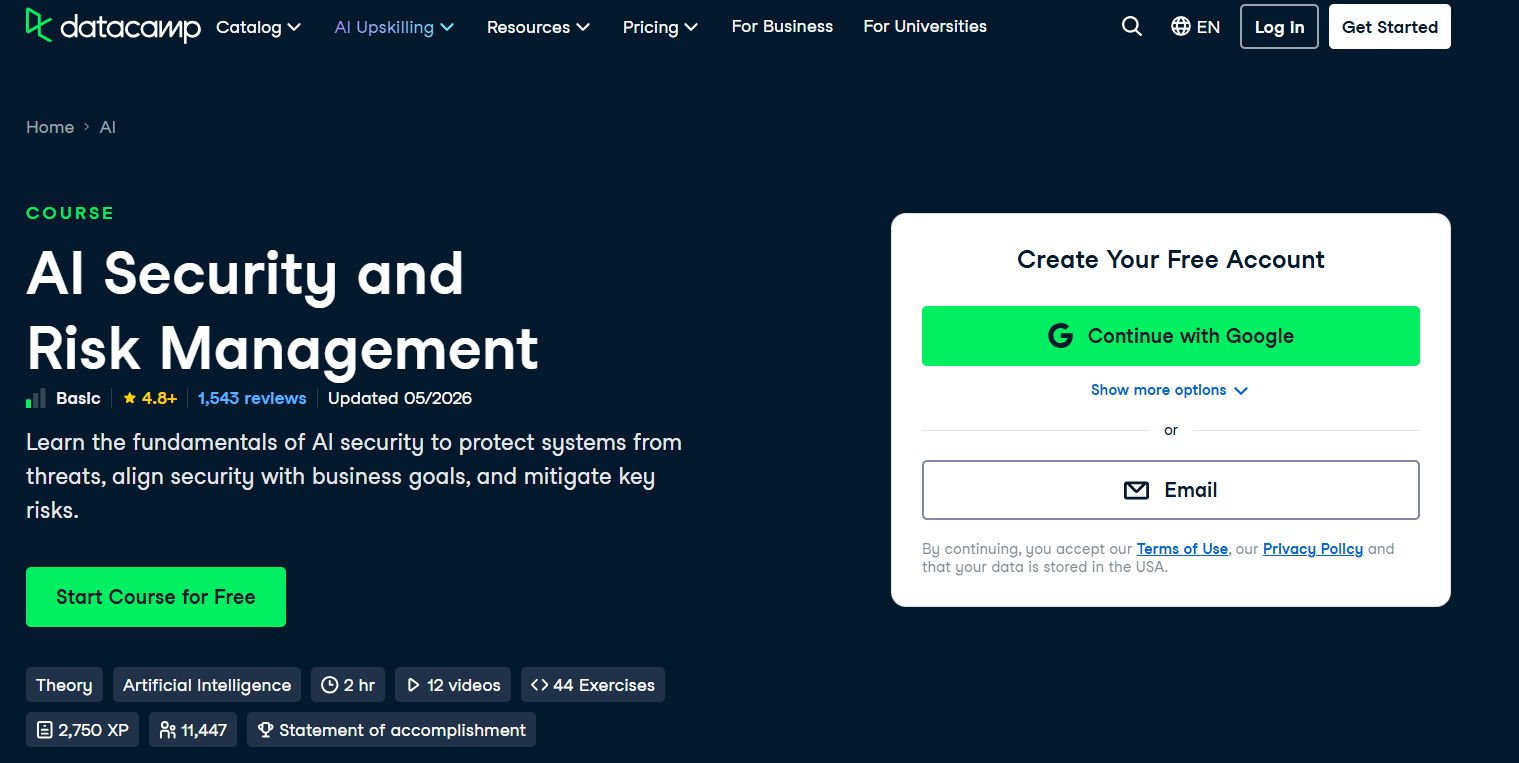The image size is (1519, 763).
Task: Sign up with the Email button
Action: tap(1171, 490)
